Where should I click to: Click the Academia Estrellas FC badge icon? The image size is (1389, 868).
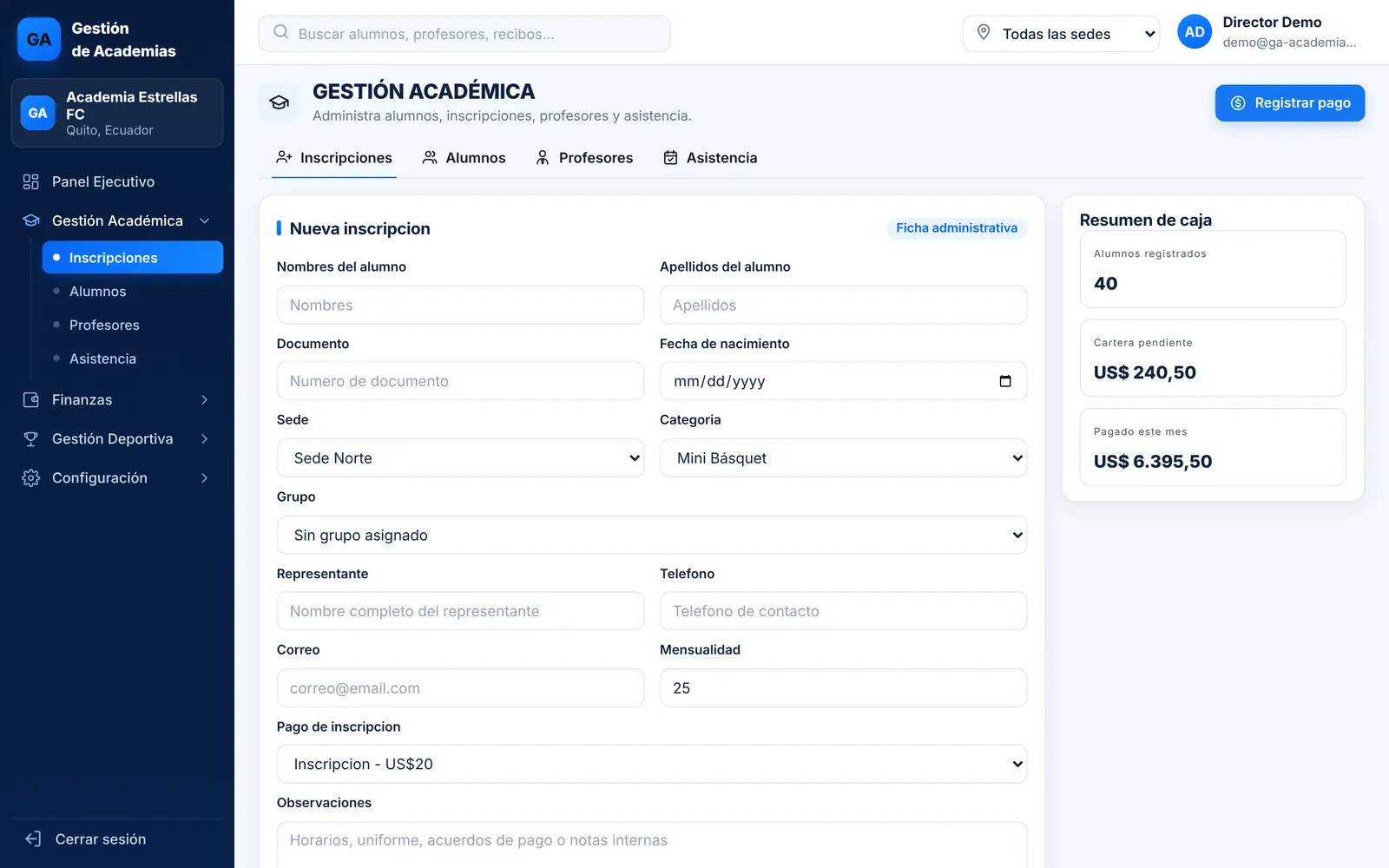coord(37,113)
